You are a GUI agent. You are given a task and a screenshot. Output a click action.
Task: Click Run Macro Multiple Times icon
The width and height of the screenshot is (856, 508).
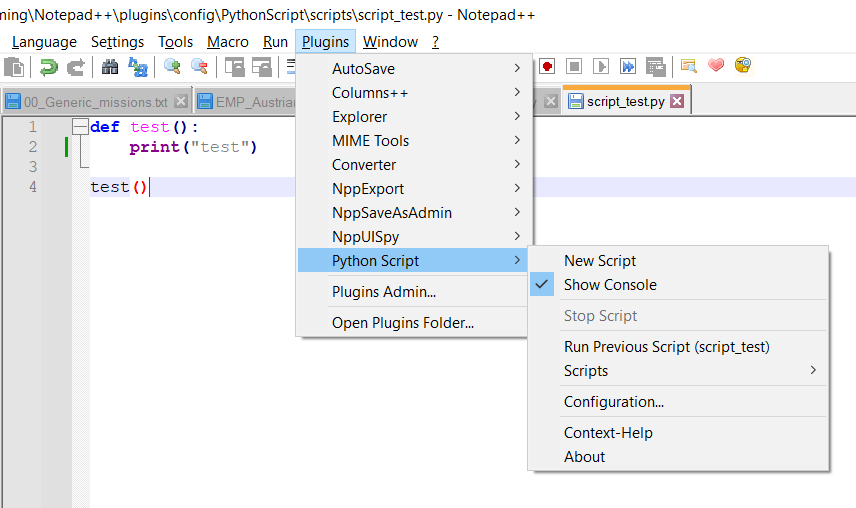(628, 67)
